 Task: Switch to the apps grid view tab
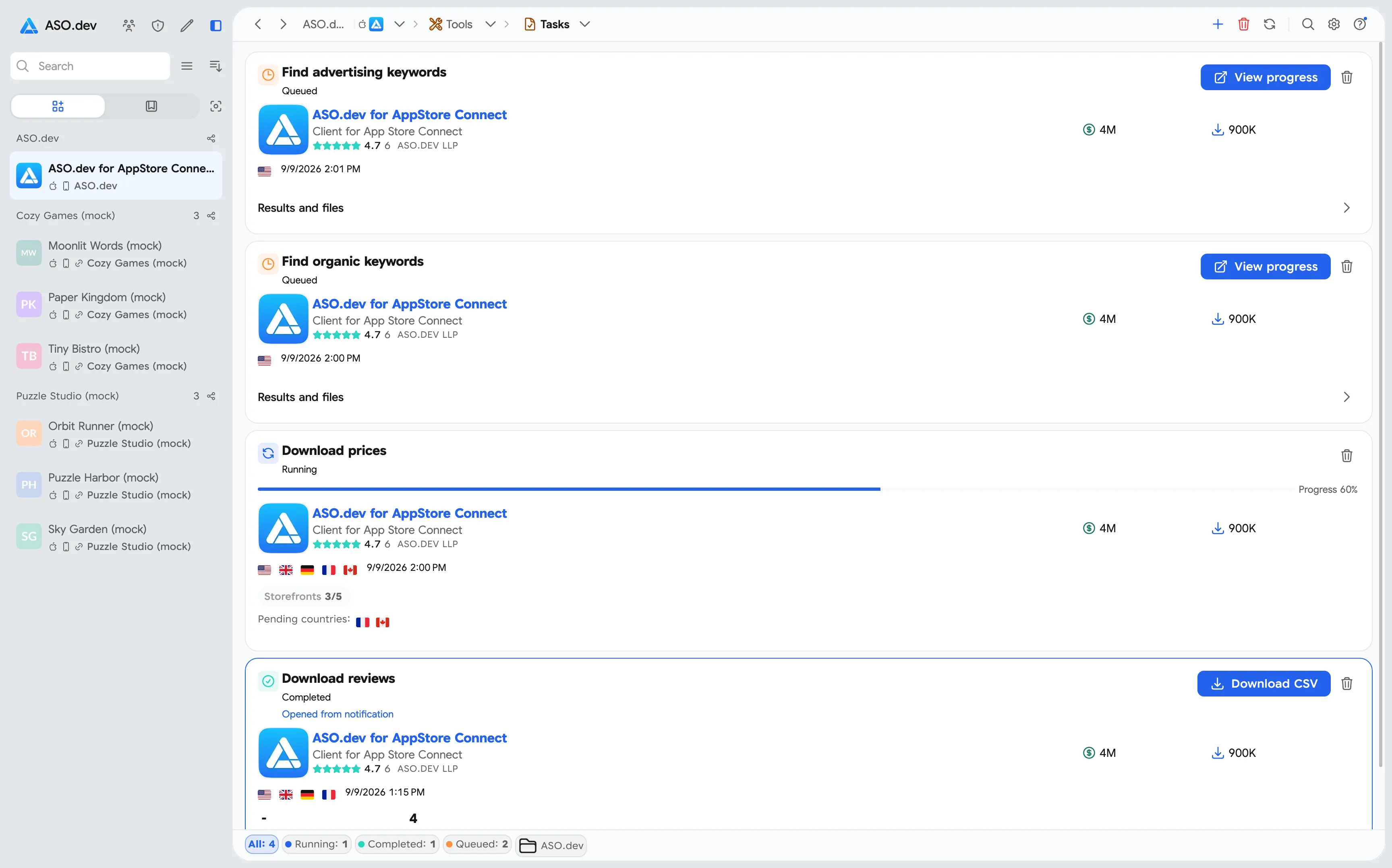pyautogui.click(x=58, y=106)
